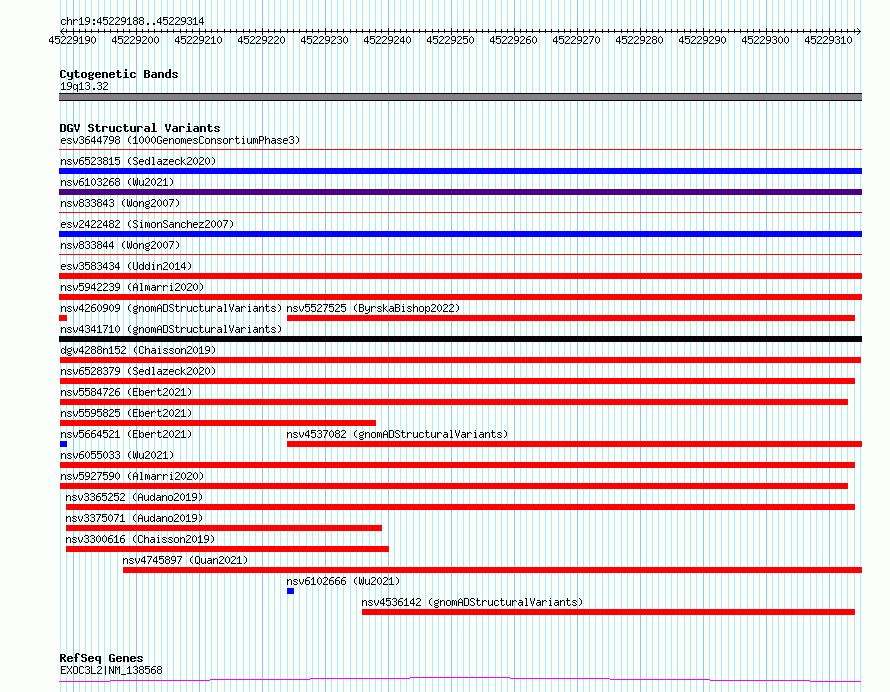The image size is (890, 692).
Task: Open the nsv6103268 (Wu2021) variant label
Action: (x=117, y=182)
